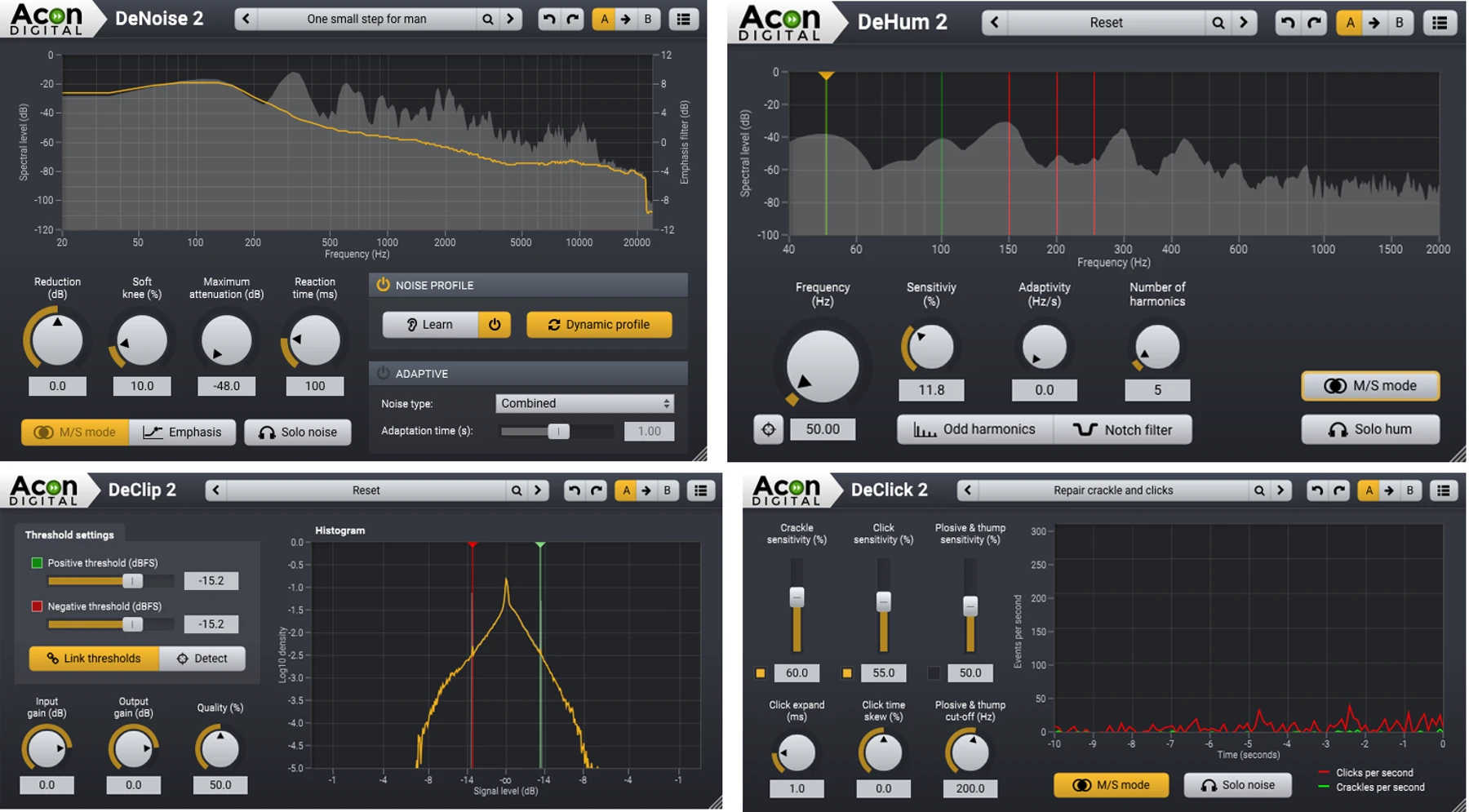Image resolution: width=1469 pixels, height=812 pixels.
Task: Copy A settings to B in DeNoise 2
Action: (x=625, y=19)
